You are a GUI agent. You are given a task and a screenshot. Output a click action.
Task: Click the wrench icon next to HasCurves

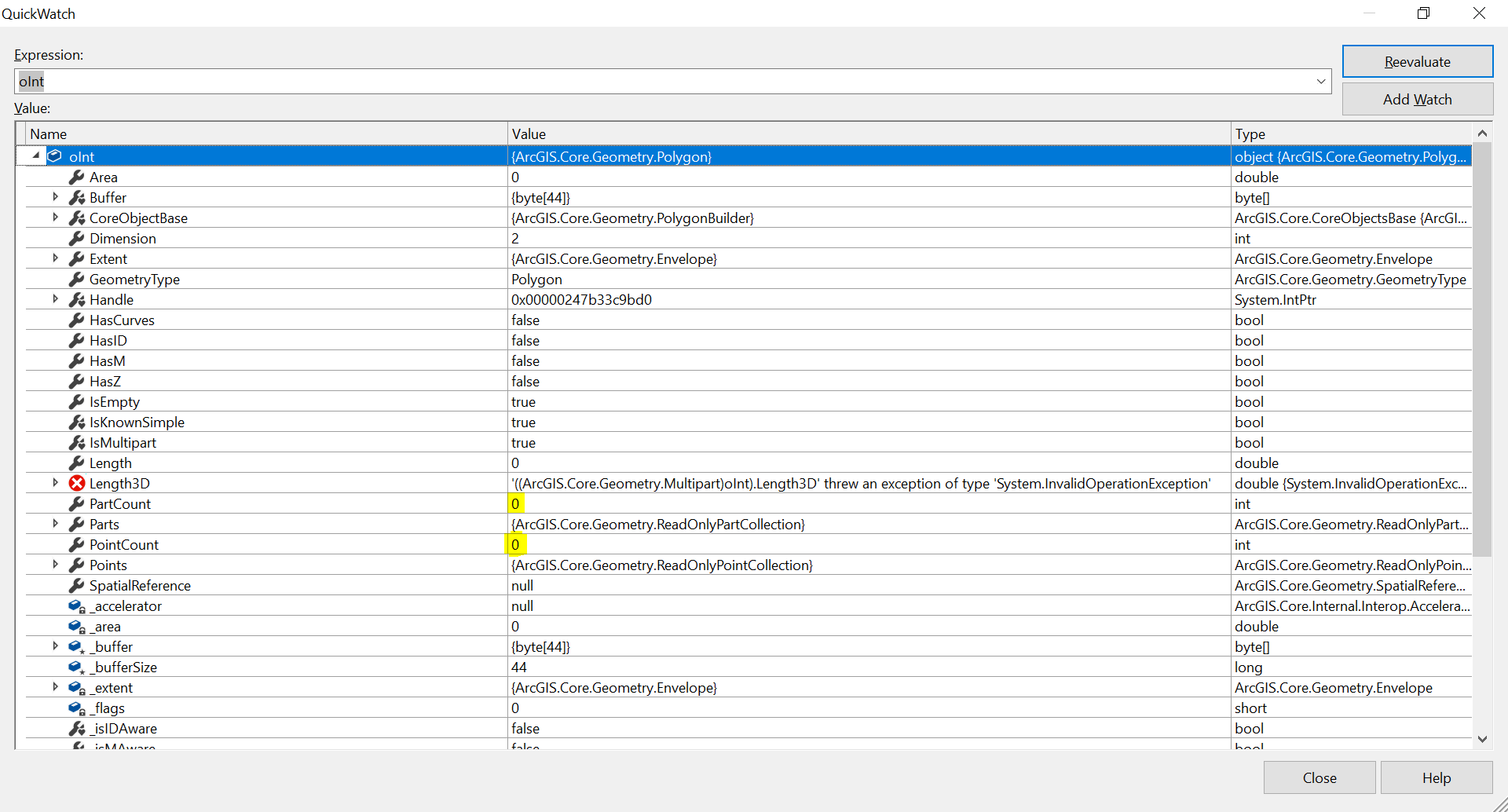point(76,320)
